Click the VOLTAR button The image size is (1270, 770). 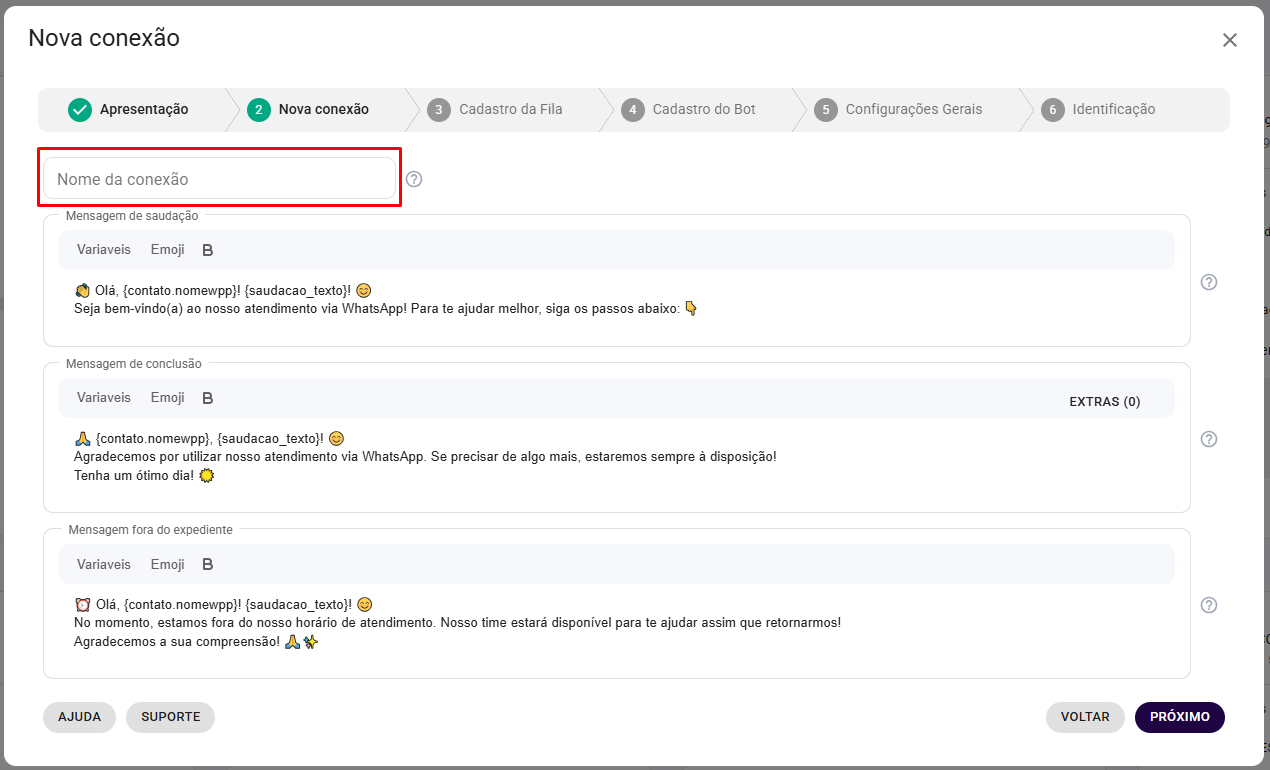1085,717
